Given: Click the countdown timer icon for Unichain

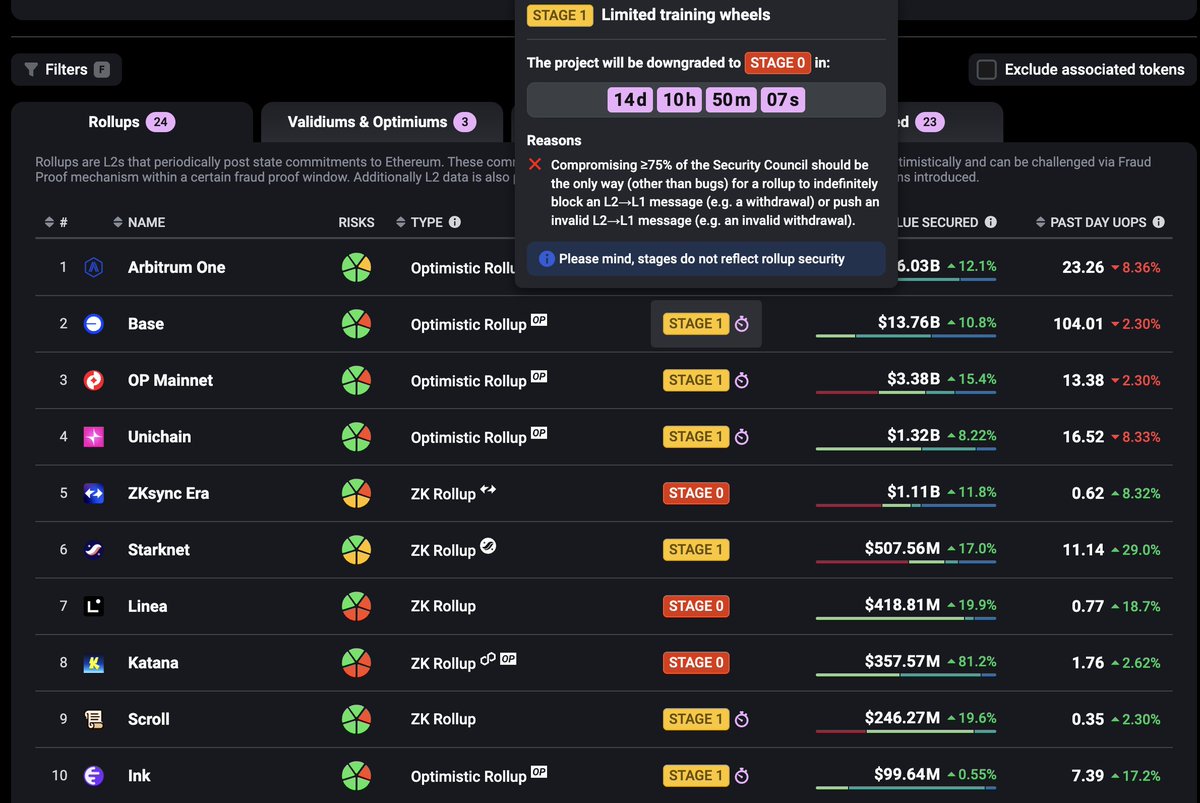Looking at the screenshot, I should tap(742, 437).
